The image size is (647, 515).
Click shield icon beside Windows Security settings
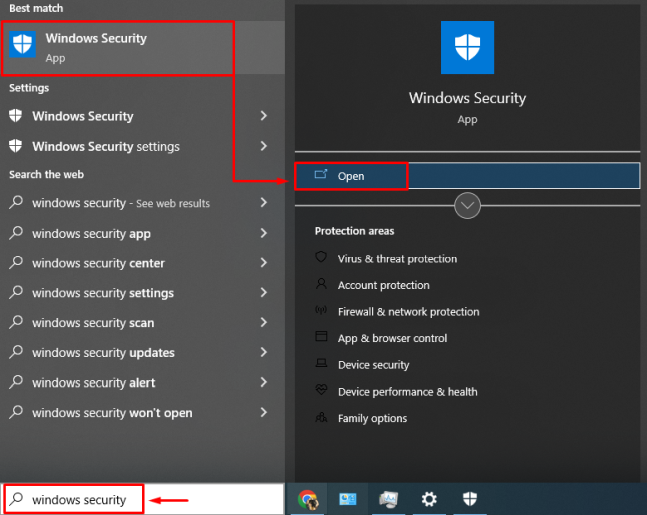click(15, 146)
